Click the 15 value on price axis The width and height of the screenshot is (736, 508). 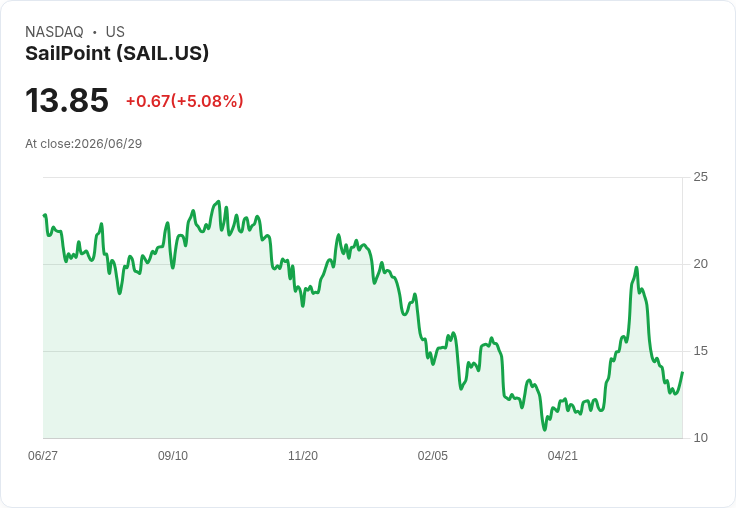pyautogui.click(x=700, y=351)
